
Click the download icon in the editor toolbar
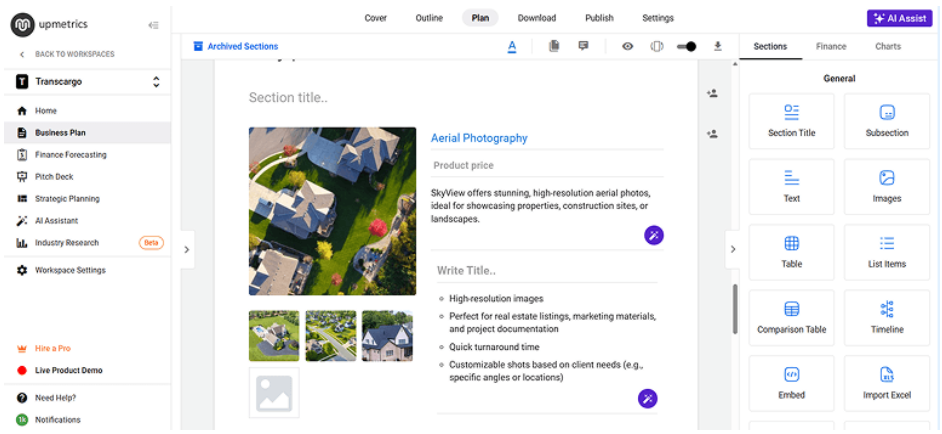717,46
